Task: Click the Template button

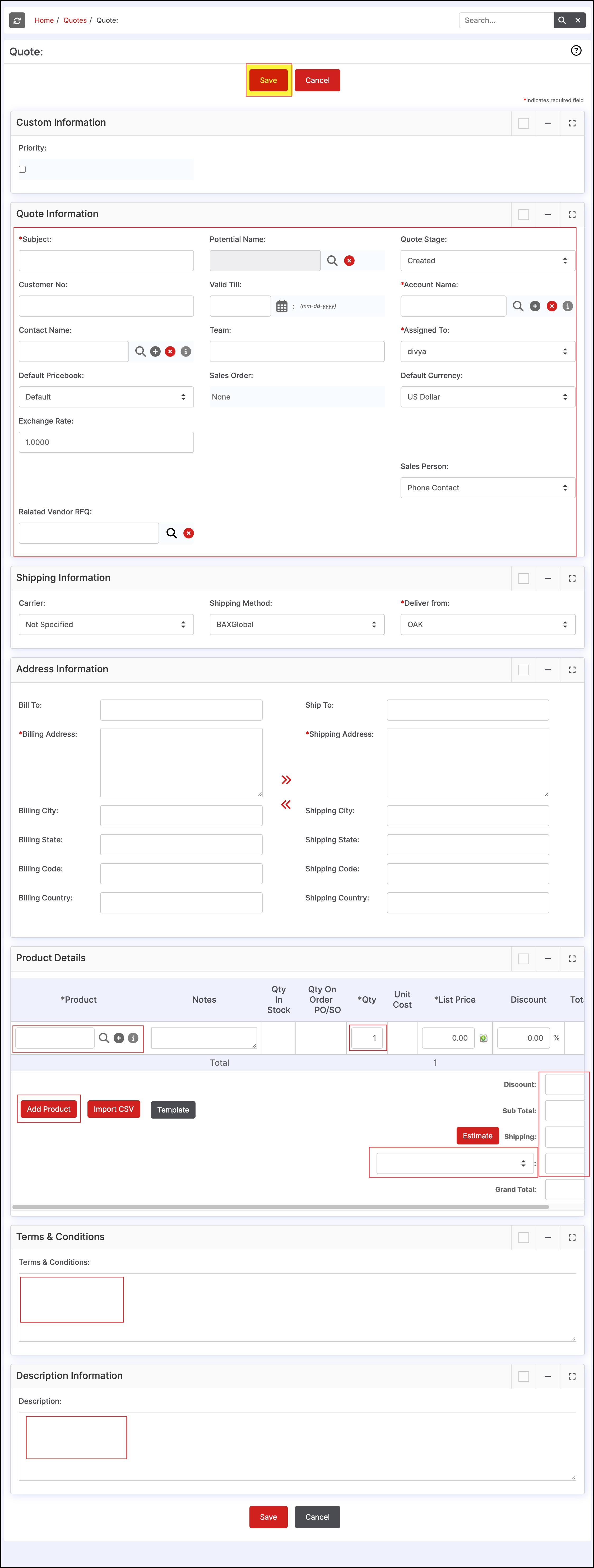Action: (x=173, y=1110)
